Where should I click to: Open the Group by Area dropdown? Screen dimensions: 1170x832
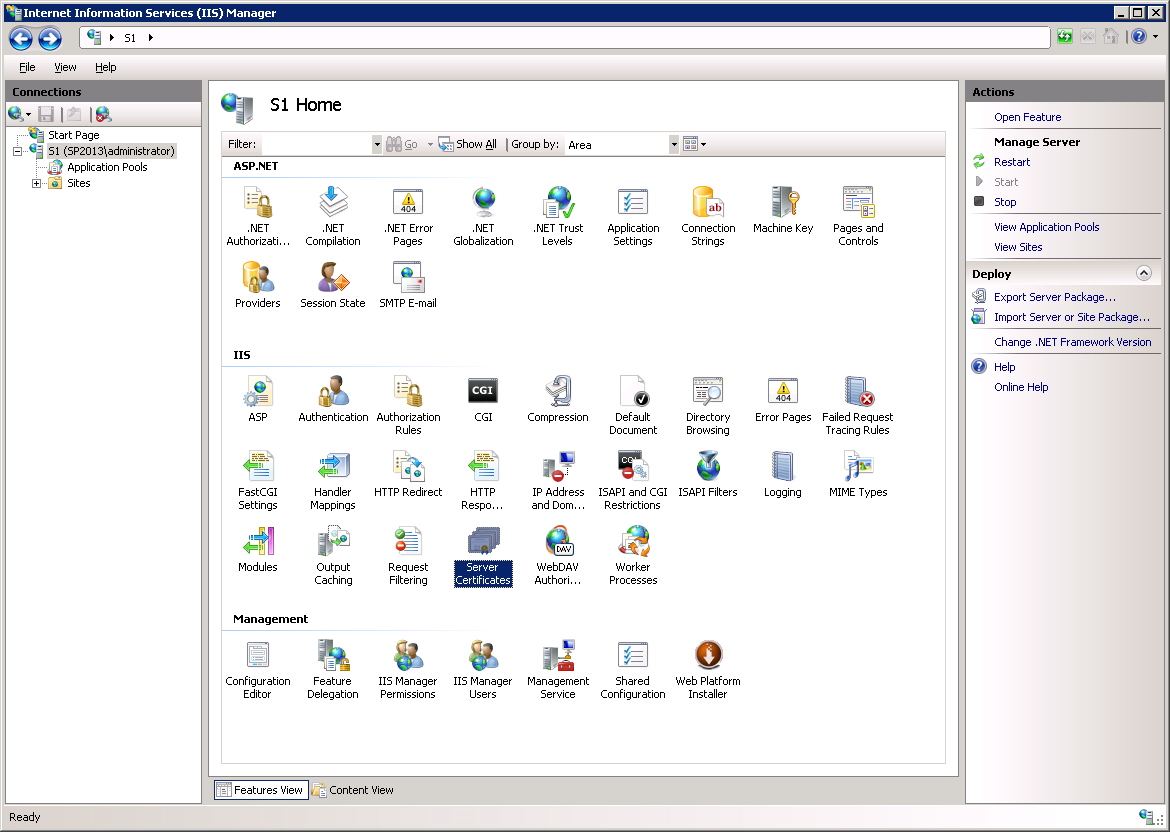[676, 143]
